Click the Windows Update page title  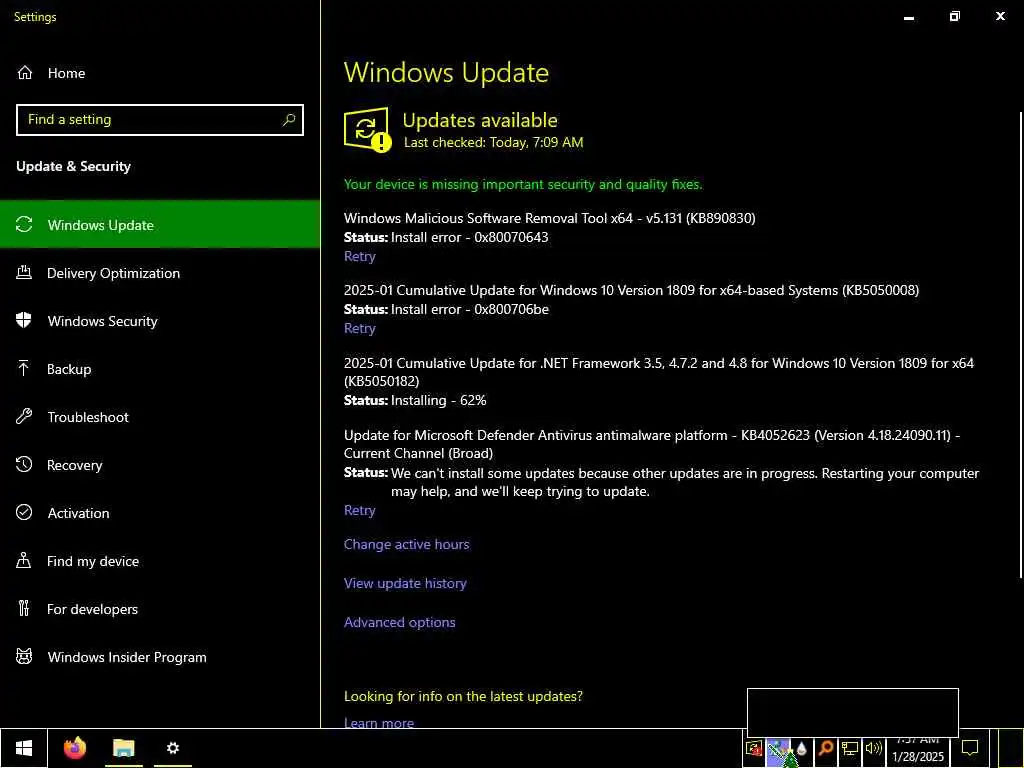(446, 72)
